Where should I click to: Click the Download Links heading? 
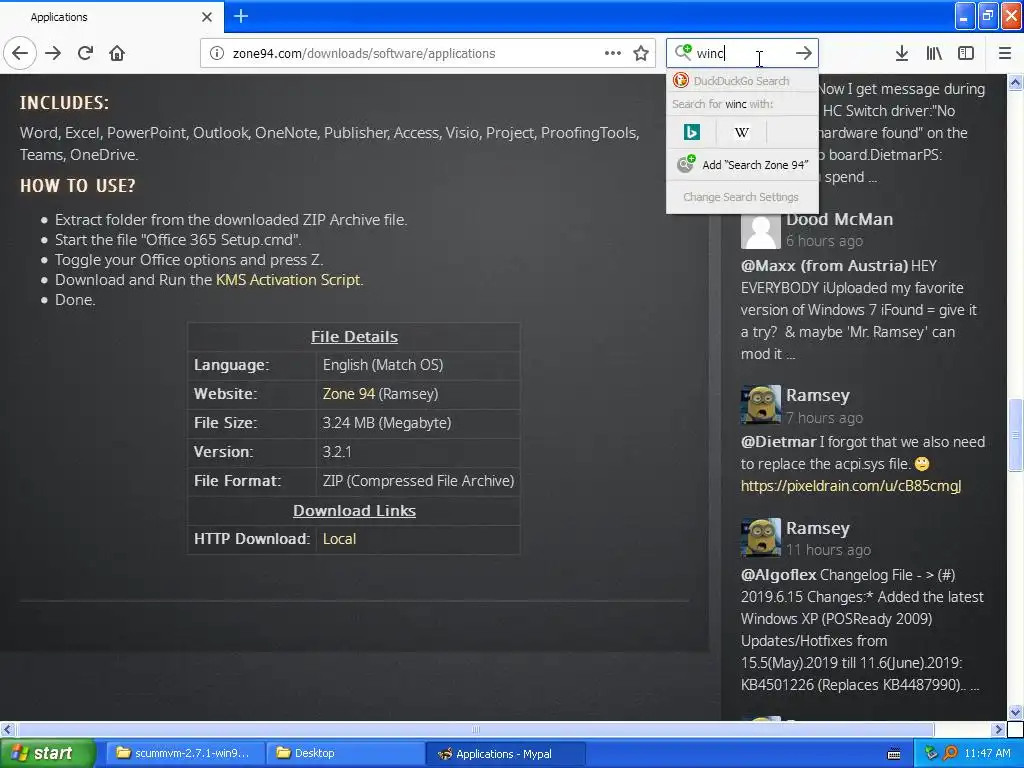coord(354,511)
